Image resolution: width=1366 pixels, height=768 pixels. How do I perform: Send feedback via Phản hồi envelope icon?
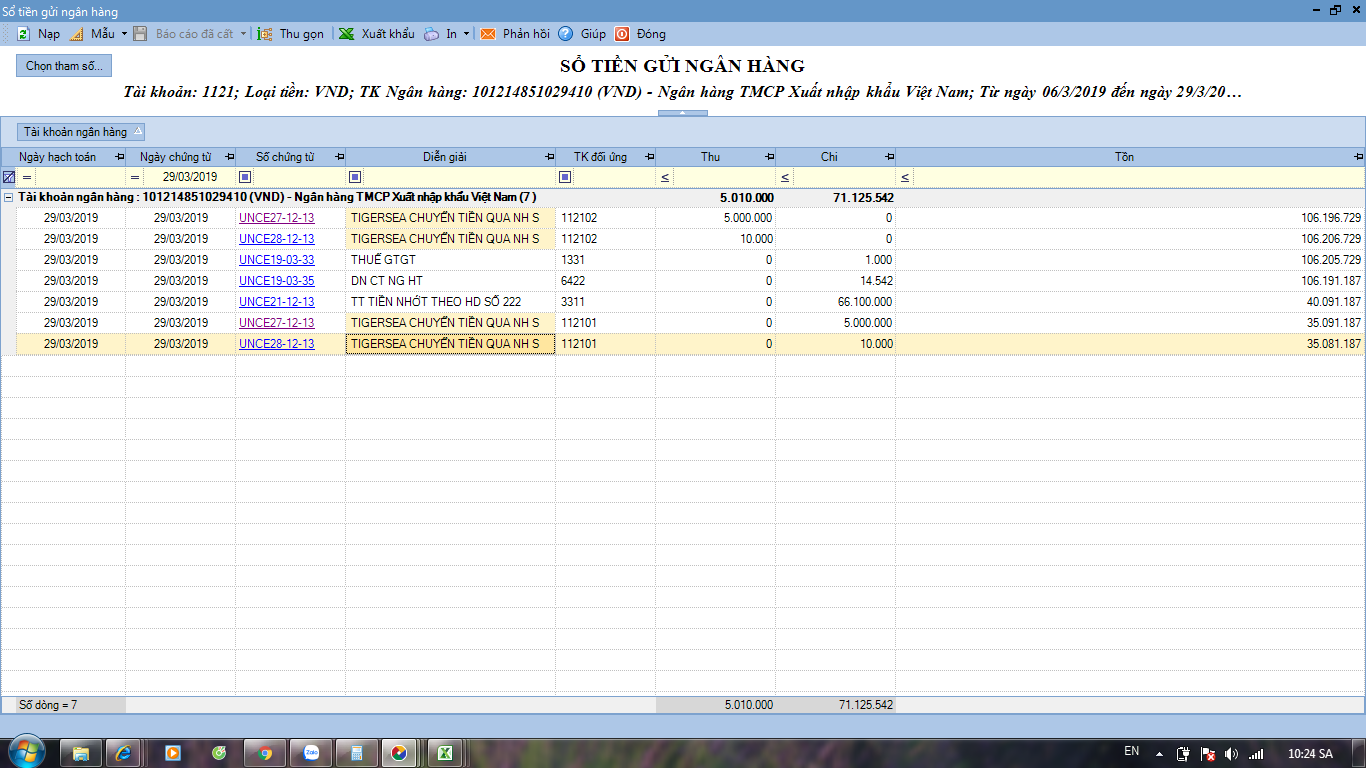[488, 34]
